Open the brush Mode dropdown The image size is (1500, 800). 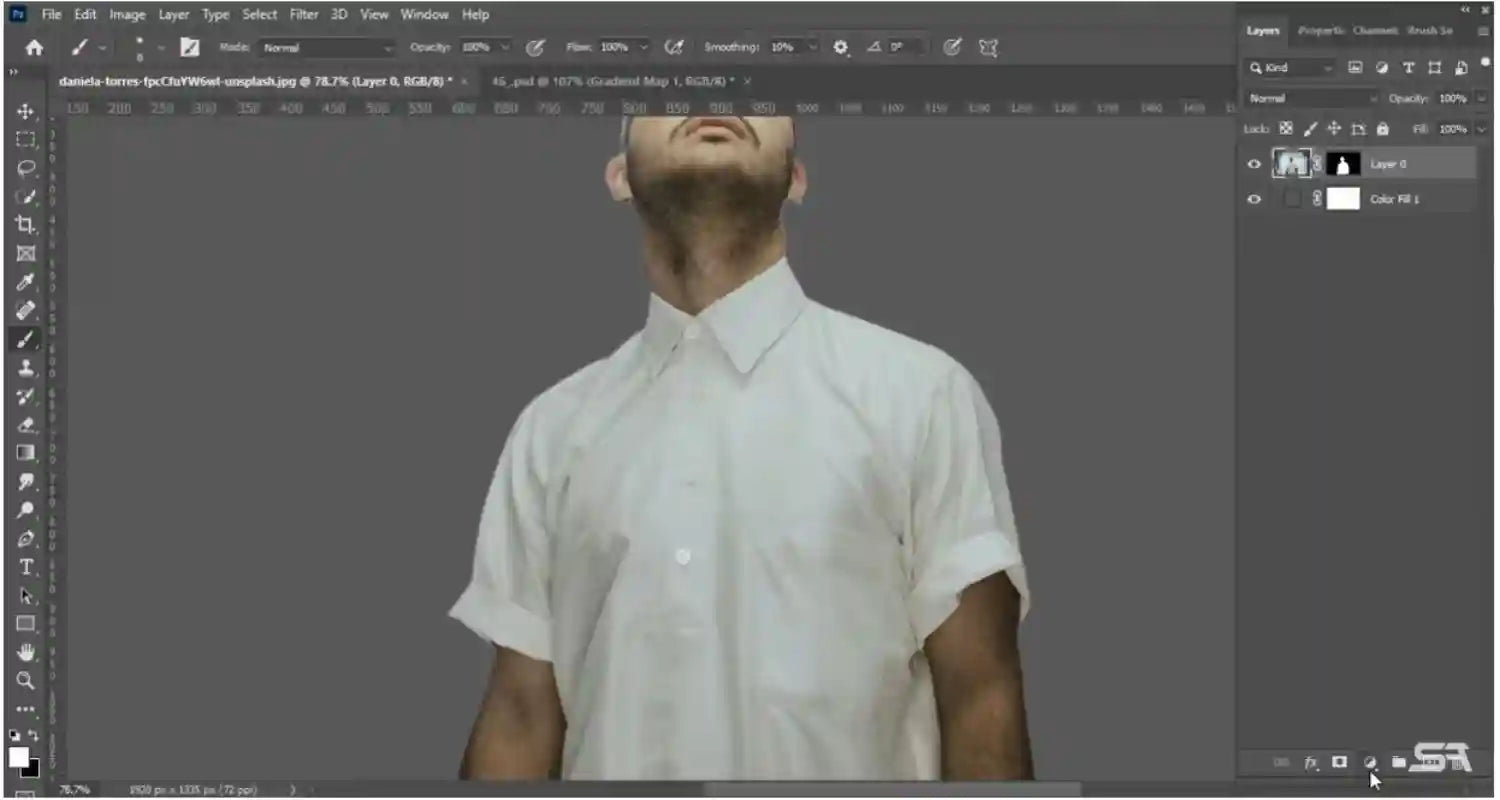(328, 47)
